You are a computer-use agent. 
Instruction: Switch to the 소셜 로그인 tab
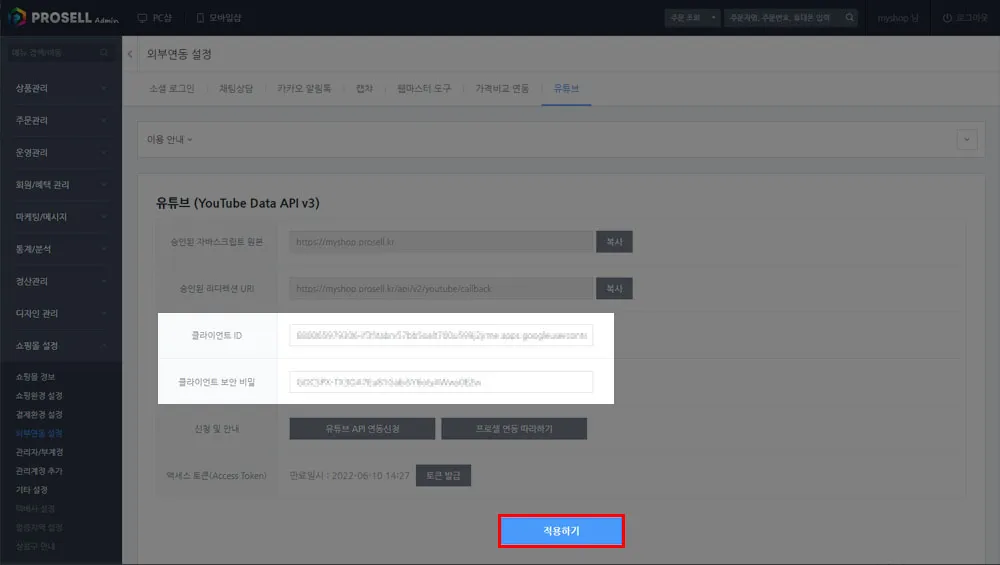point(172,89)
